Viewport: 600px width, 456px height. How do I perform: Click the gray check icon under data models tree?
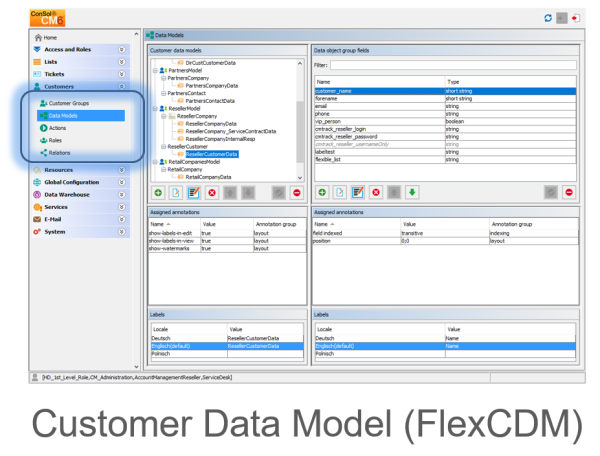coord(279,192)
